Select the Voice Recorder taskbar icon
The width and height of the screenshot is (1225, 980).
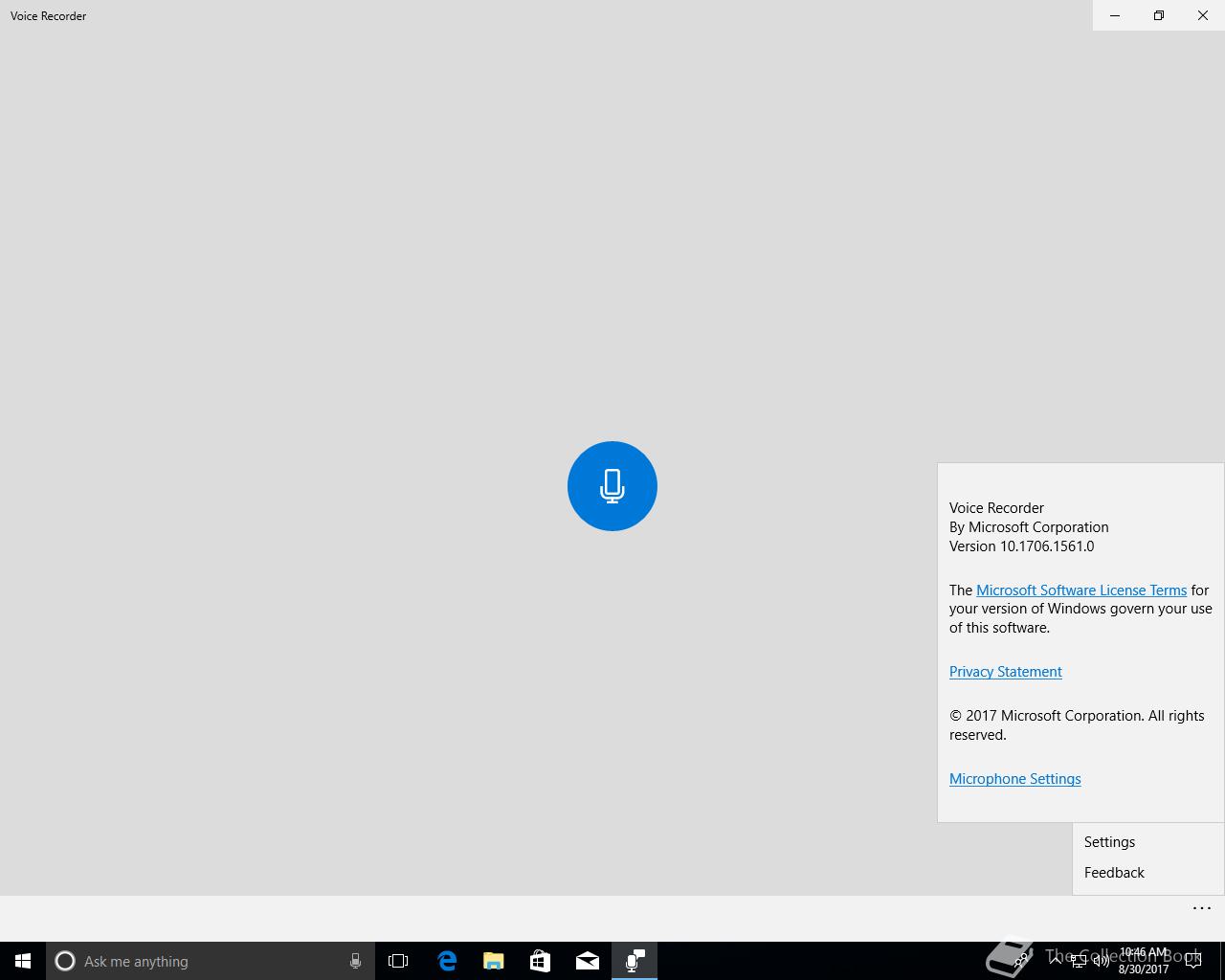point(635,961)
